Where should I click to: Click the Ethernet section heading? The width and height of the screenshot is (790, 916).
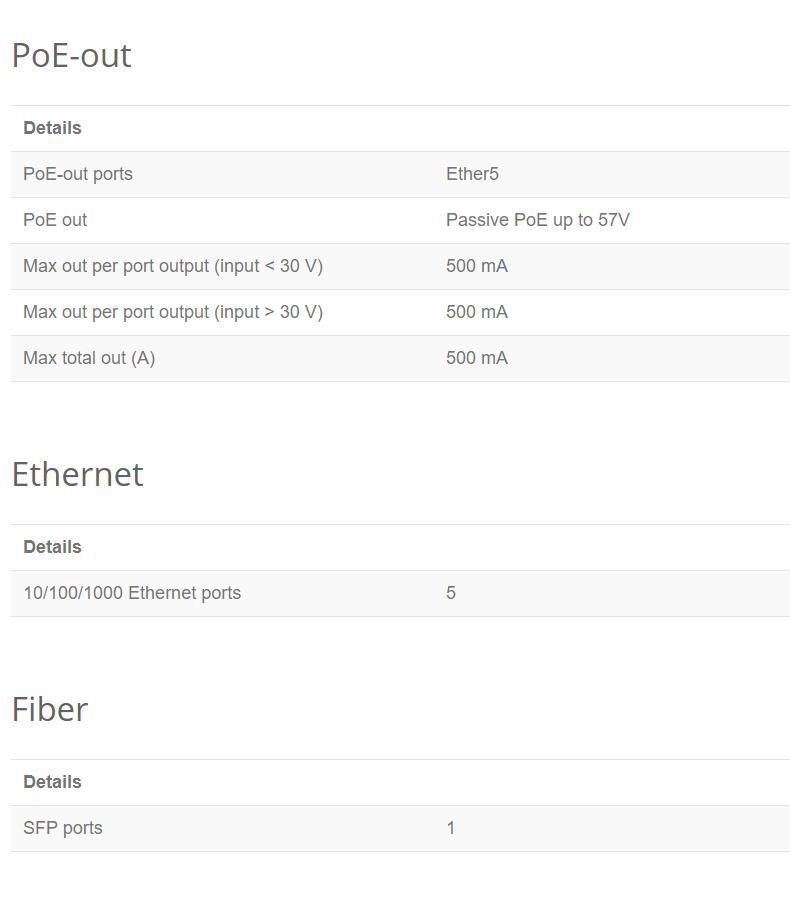[x=77, y=474]
